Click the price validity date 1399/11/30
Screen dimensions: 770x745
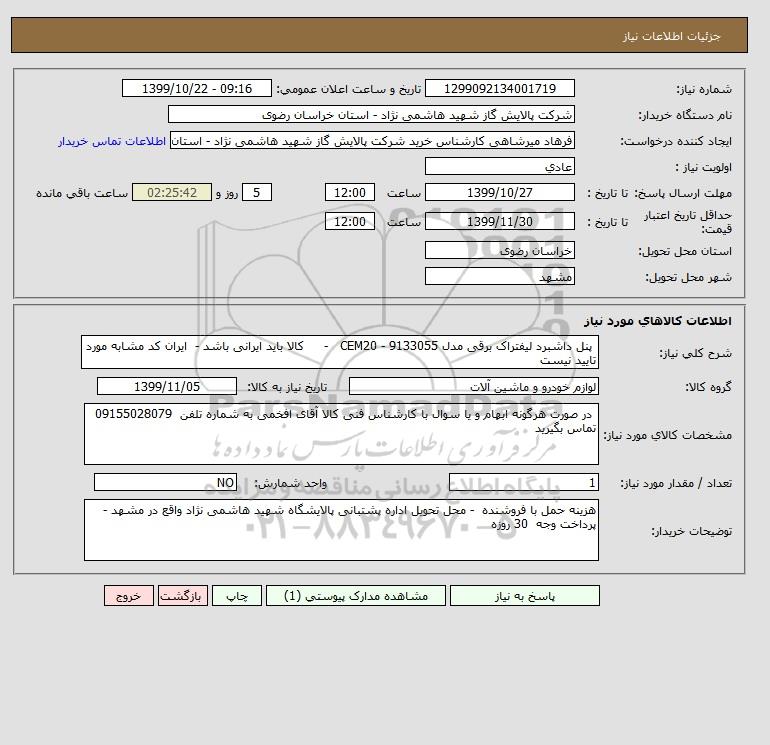coord(500,221)
